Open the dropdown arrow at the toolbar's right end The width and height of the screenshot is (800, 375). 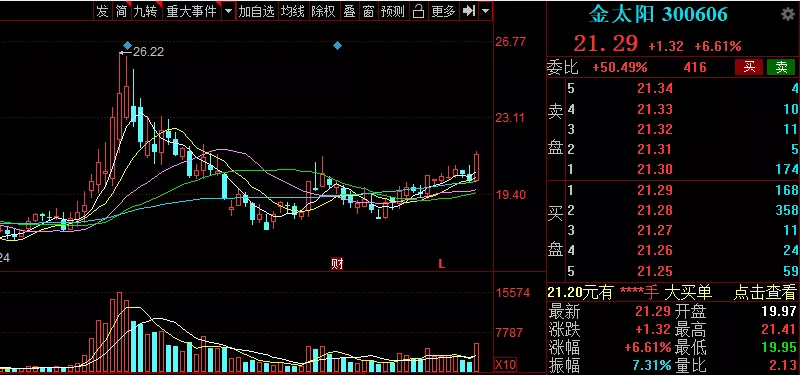coord(485,11)
